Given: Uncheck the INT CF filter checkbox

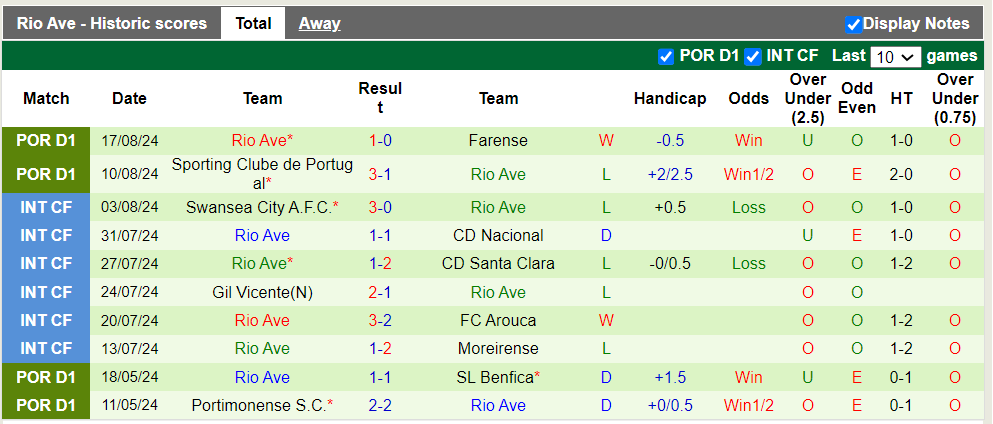Looking at the screenshot, I should (x=753, y=57).
